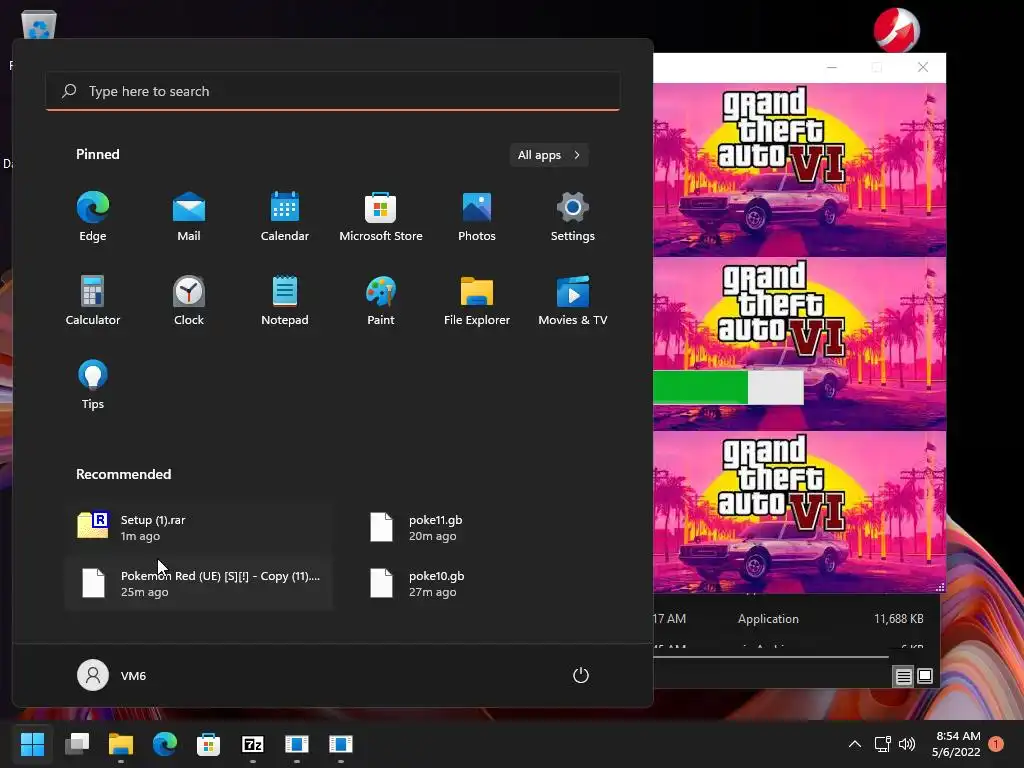Click the power button in Start menu
1024x768 pixels.
coord(581,675)
